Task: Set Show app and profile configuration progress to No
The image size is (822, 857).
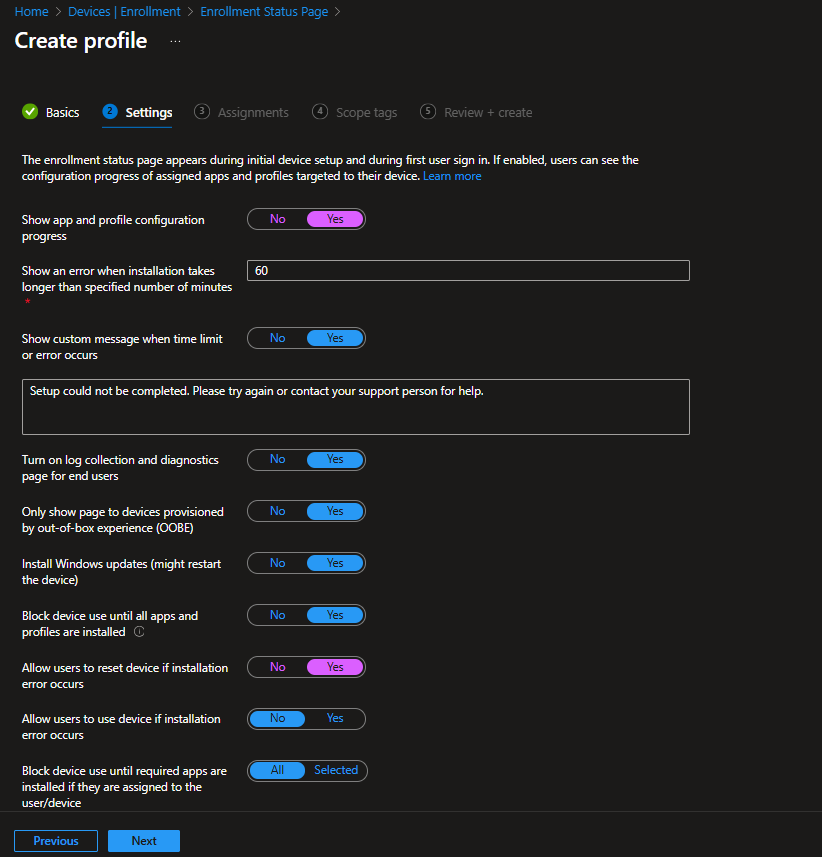Action: point(277,219)
